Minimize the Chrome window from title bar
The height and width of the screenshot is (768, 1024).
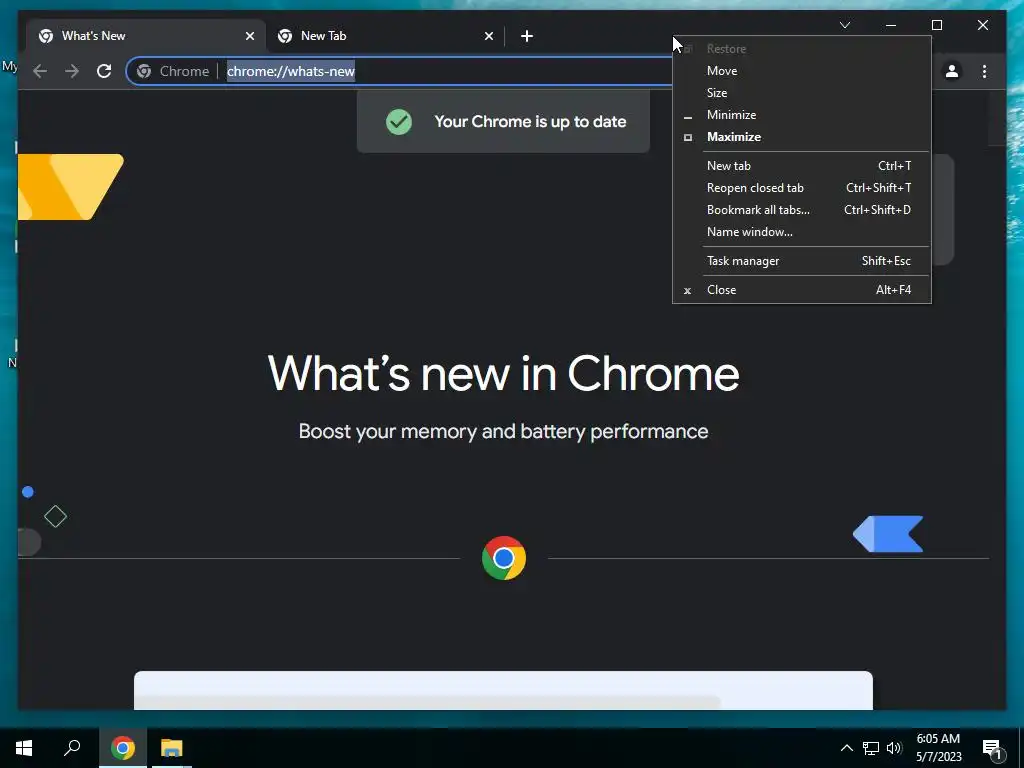(x=891, y=25)
